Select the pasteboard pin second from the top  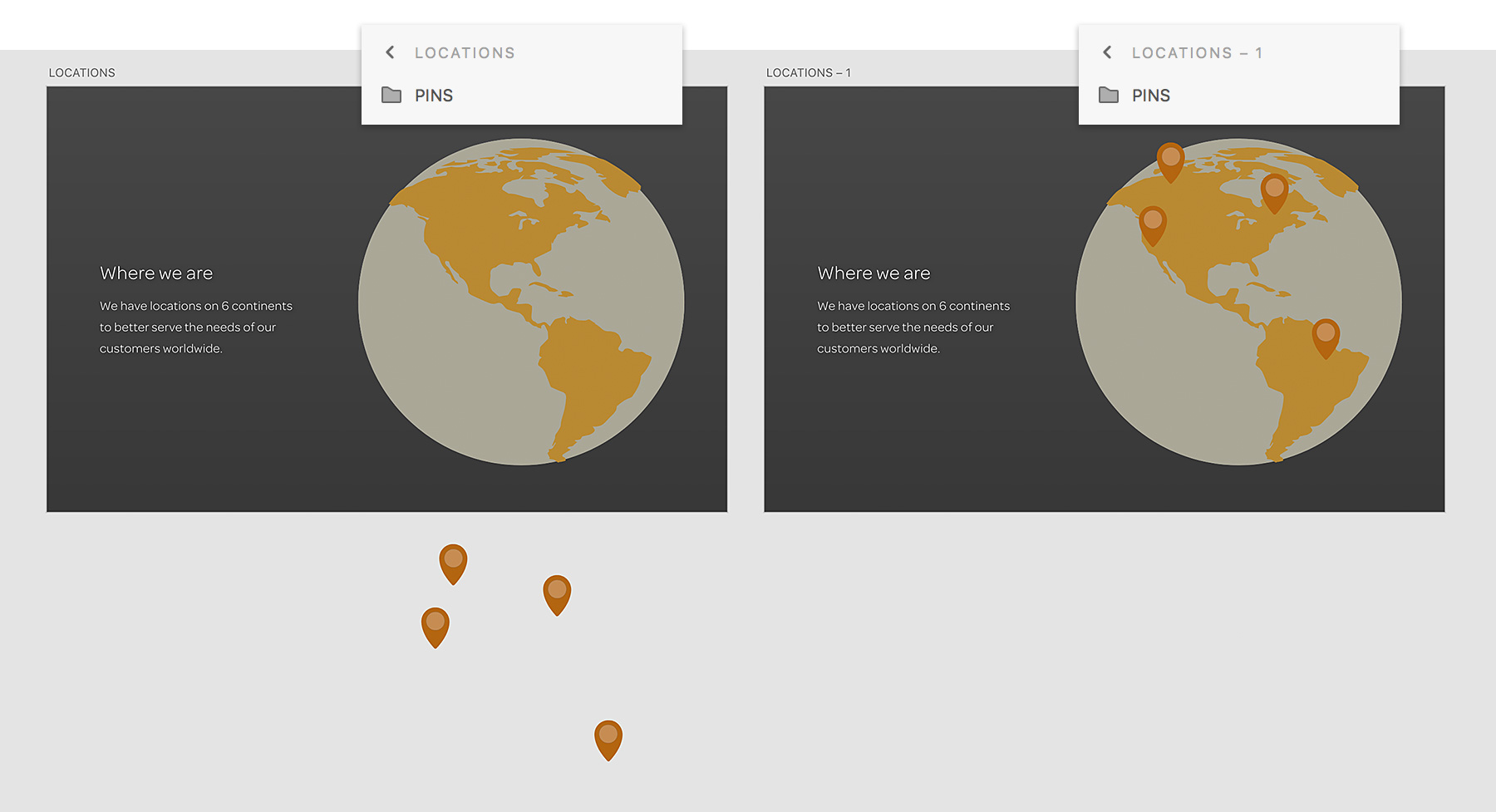tap(557, 595)
